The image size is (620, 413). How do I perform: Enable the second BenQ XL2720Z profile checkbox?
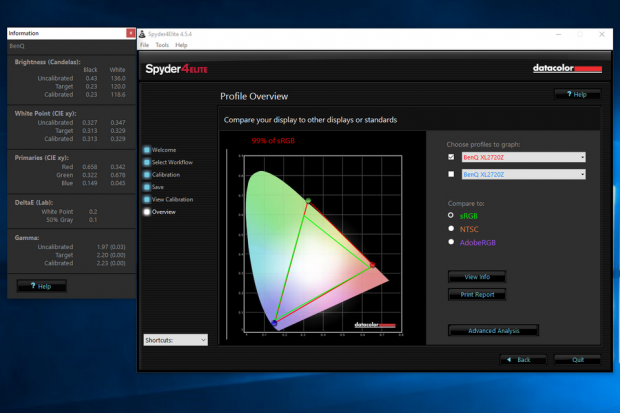(x=452, y=174)
